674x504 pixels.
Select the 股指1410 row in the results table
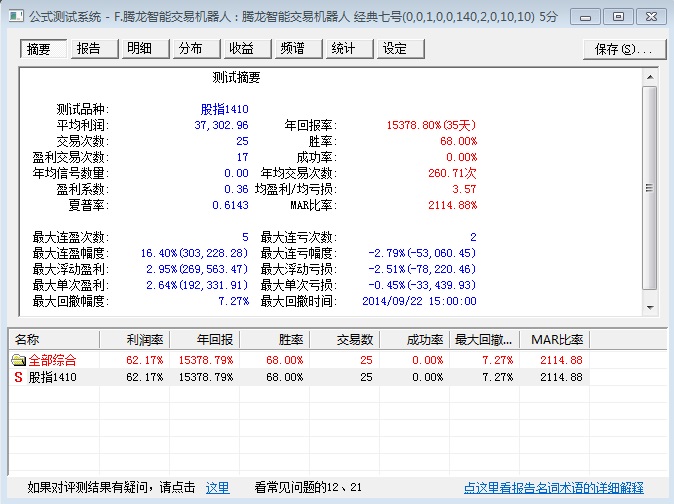pos(299,377)
